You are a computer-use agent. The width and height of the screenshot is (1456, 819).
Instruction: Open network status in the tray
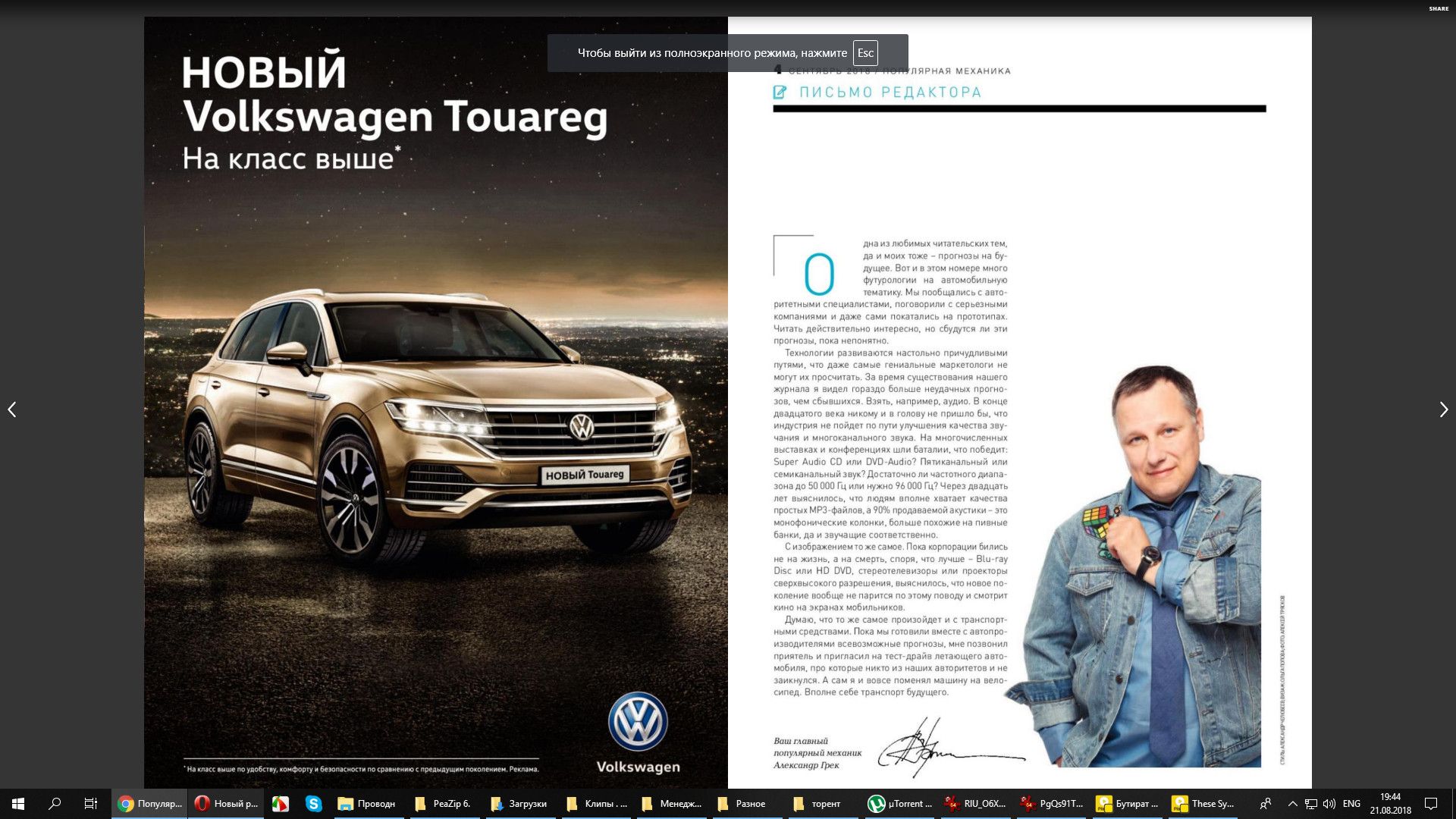pyautogui.click(x=1310, y=804)
